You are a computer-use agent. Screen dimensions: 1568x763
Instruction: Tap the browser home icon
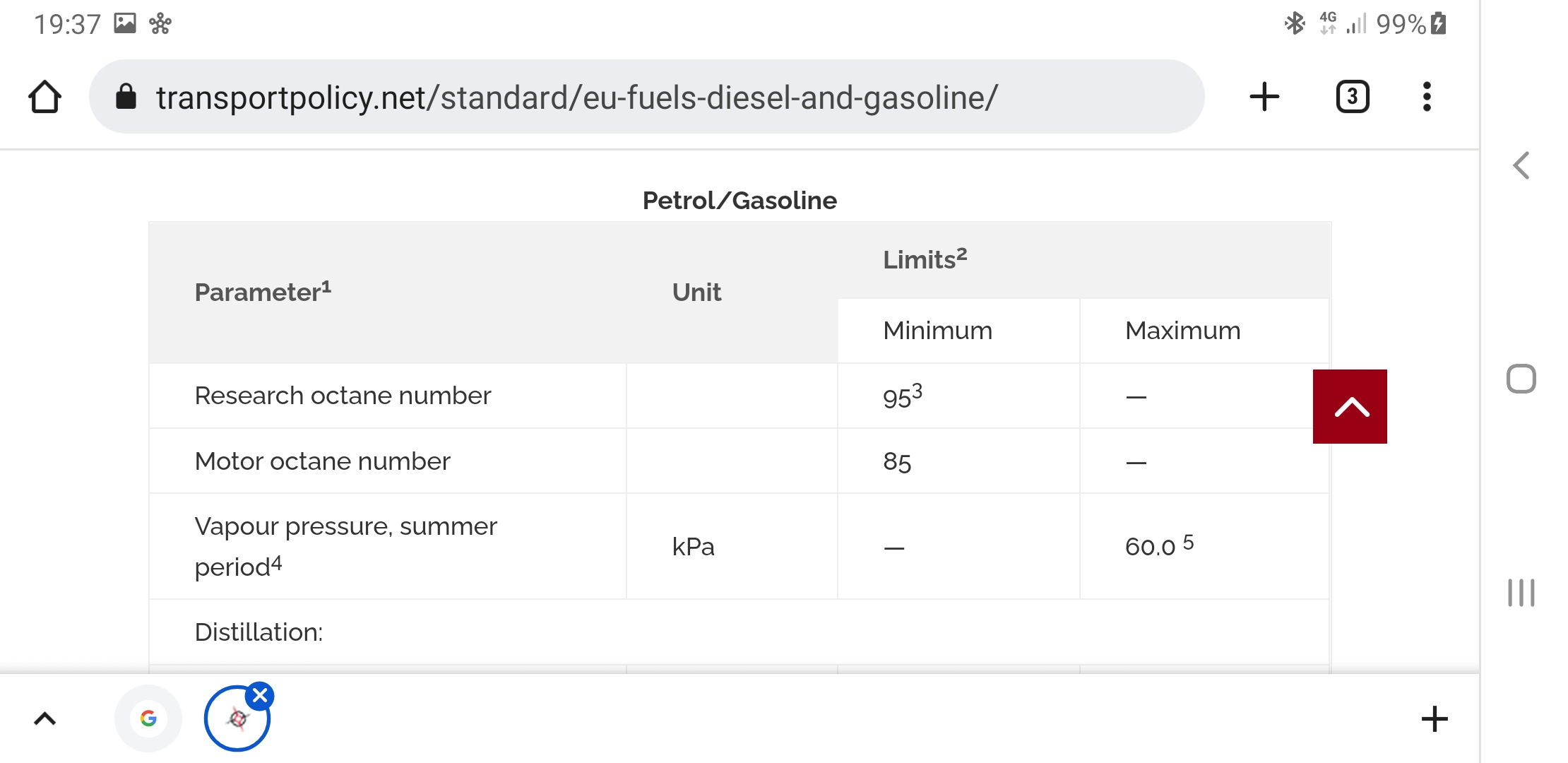pyautogui.click(x=45, y=97)
